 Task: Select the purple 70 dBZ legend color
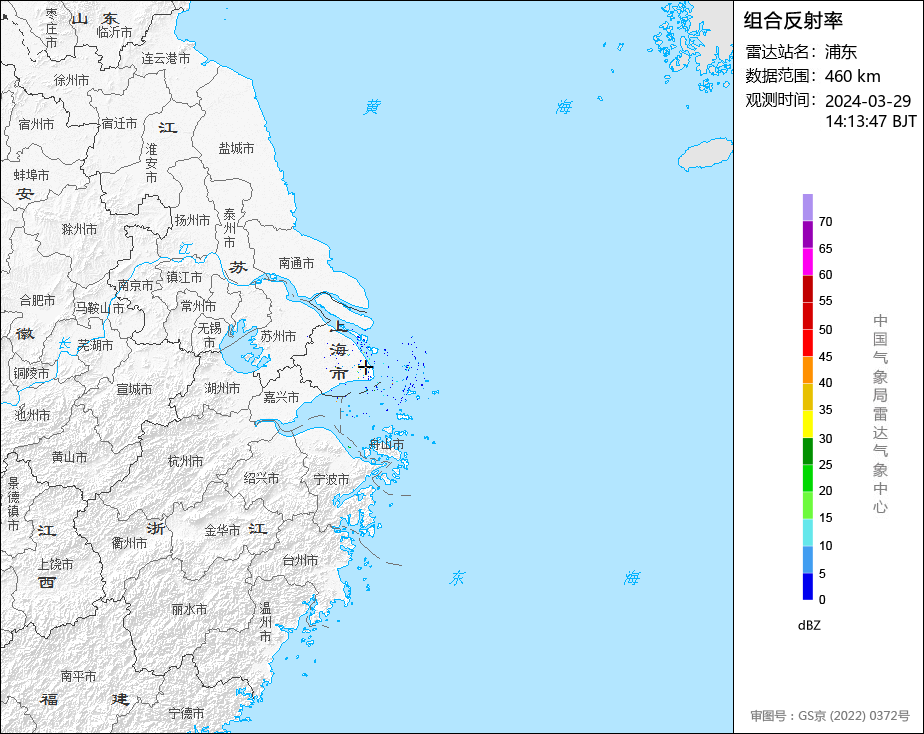coord(807,207)
